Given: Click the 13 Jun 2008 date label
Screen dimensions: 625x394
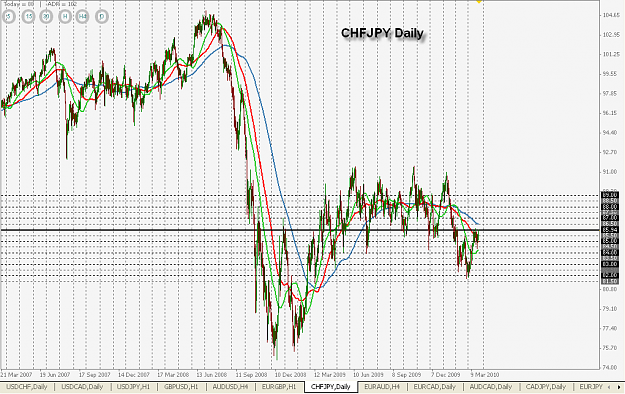Looking at the screenshot, I should [x=211, y=375].
